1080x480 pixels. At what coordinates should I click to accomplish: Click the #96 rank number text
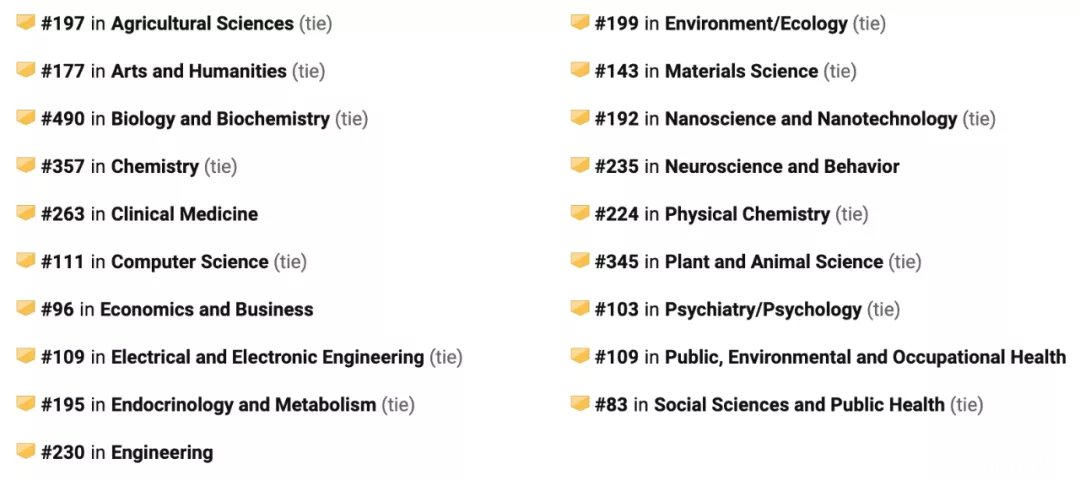coord(57,310)
